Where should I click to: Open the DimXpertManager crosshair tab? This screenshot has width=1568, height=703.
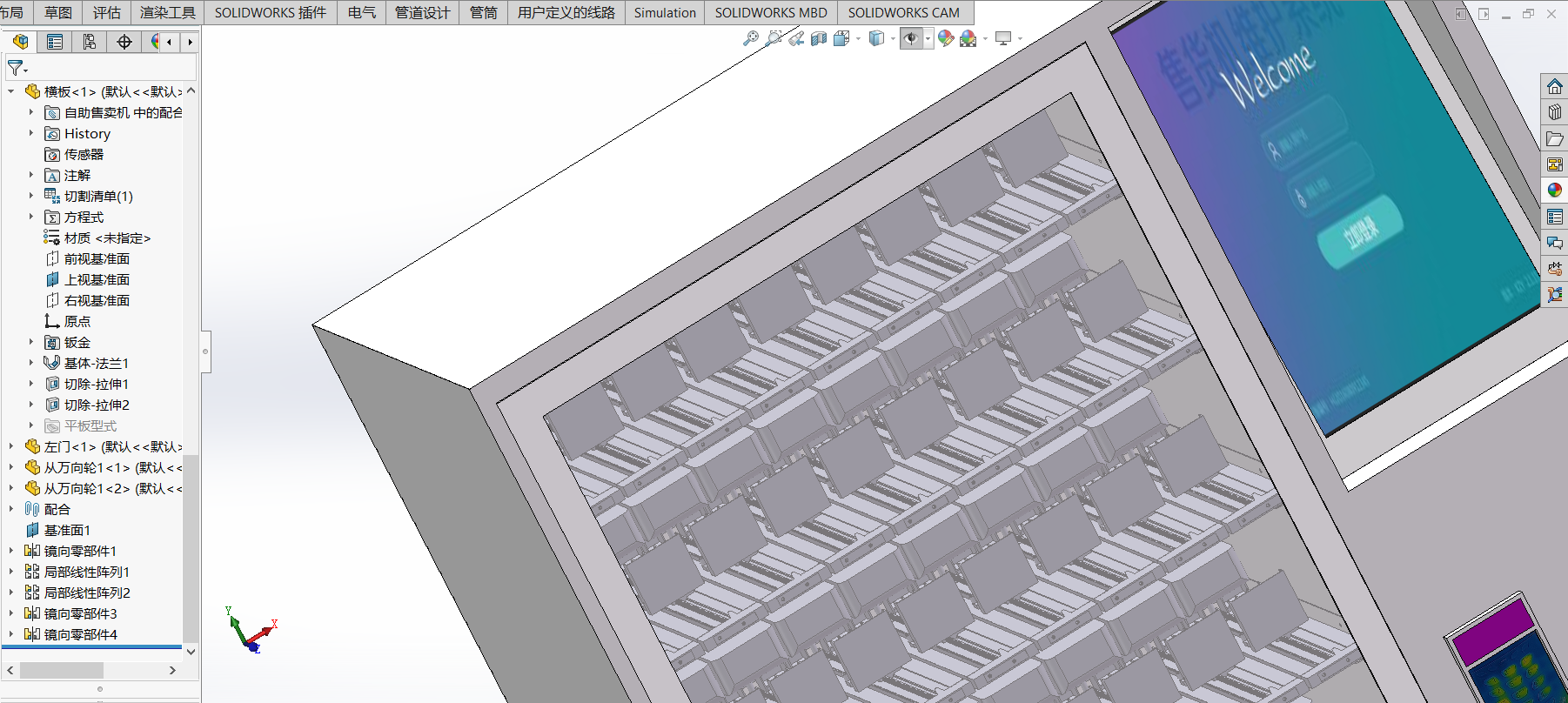124,42
